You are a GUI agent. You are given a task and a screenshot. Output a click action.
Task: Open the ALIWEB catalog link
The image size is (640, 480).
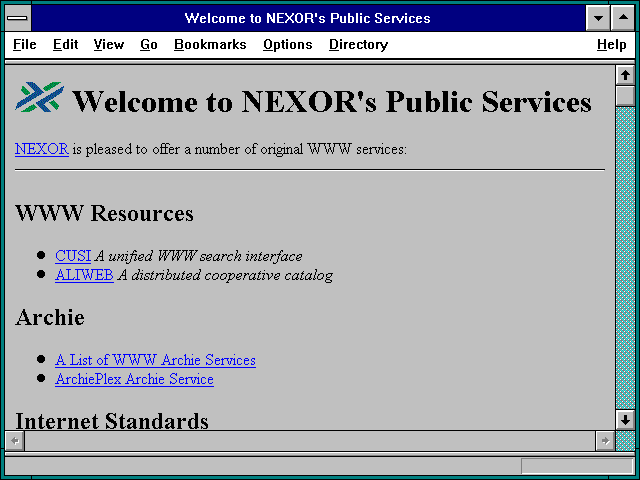tap(84, 275)
